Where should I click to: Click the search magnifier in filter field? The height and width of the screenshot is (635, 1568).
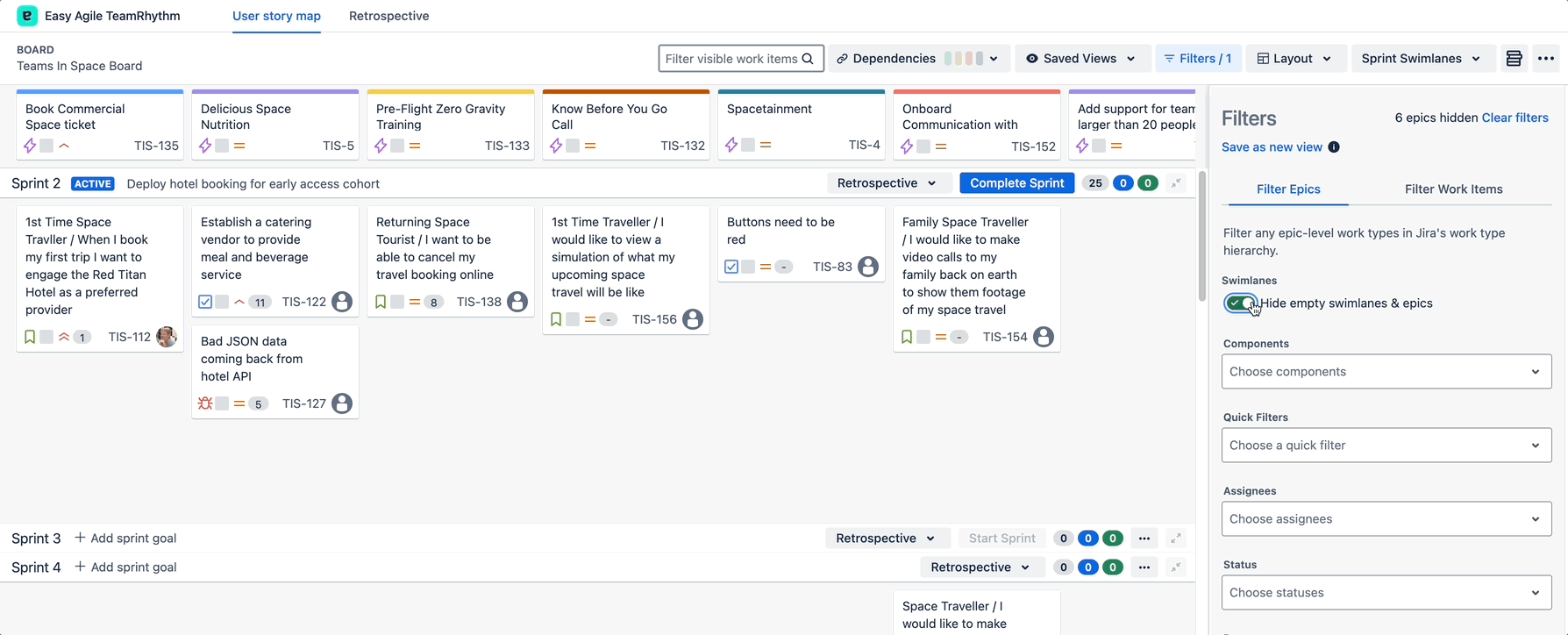pyautogui.click(x=808, y=59)
